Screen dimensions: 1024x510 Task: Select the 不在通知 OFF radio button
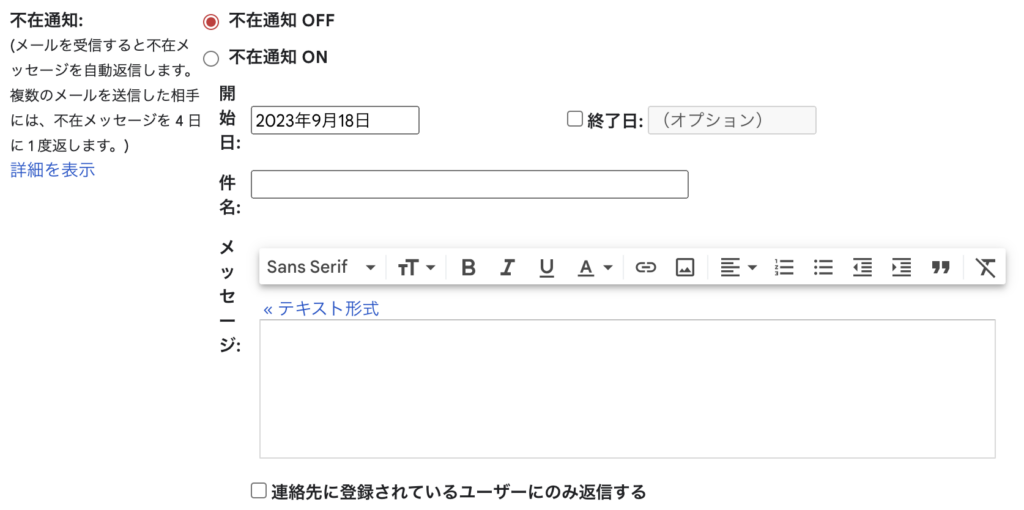pos(211,22)
